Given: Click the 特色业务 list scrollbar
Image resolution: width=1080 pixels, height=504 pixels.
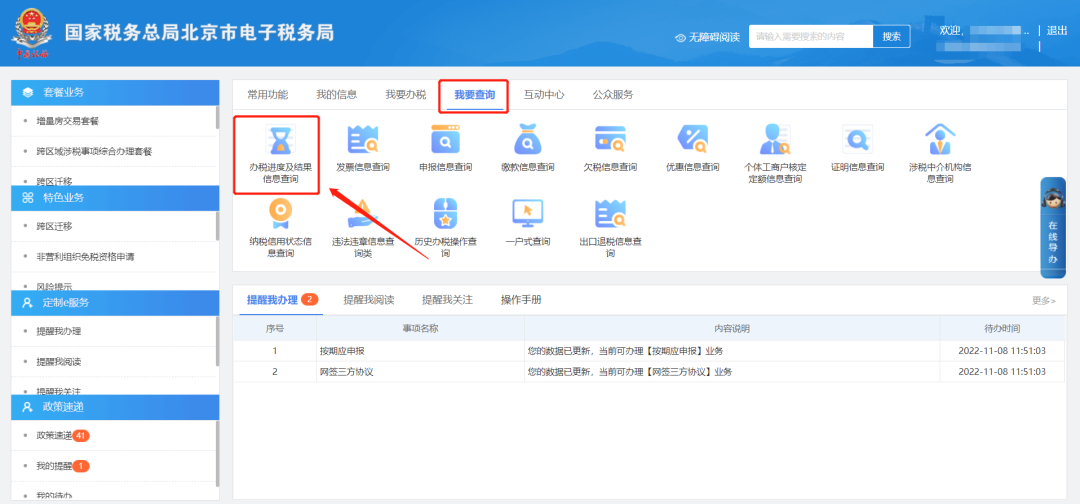Looking at the screenshot, I should 218,225.
